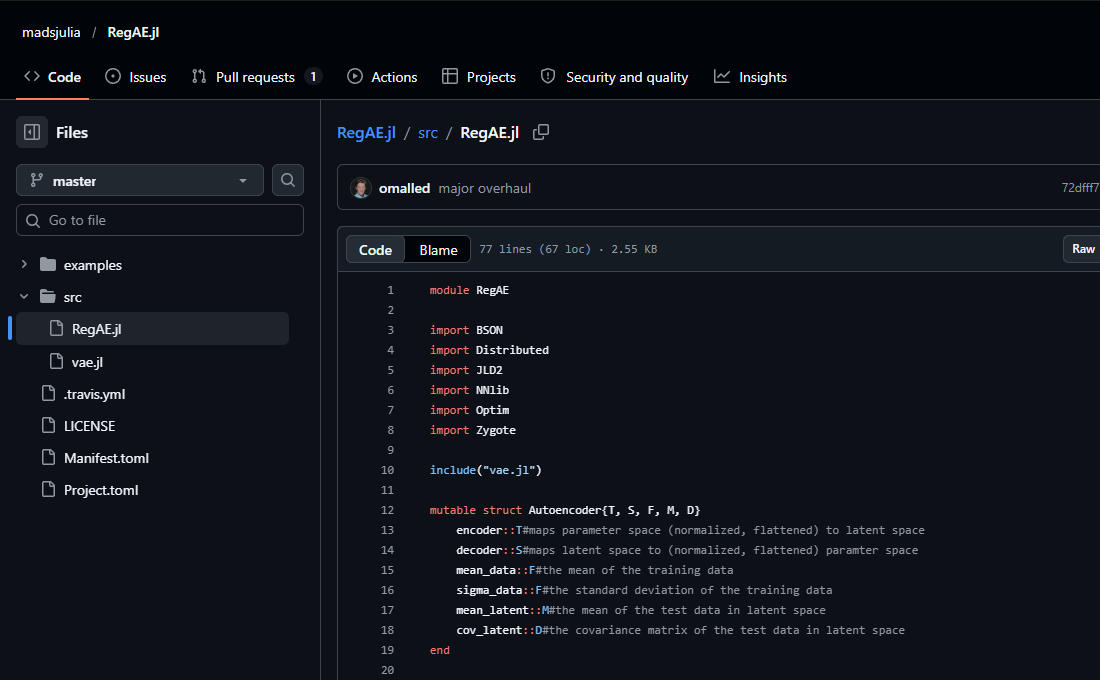Click line number 19
The height and width of the screenshot is (680, 1100).
tap(387, 651)
